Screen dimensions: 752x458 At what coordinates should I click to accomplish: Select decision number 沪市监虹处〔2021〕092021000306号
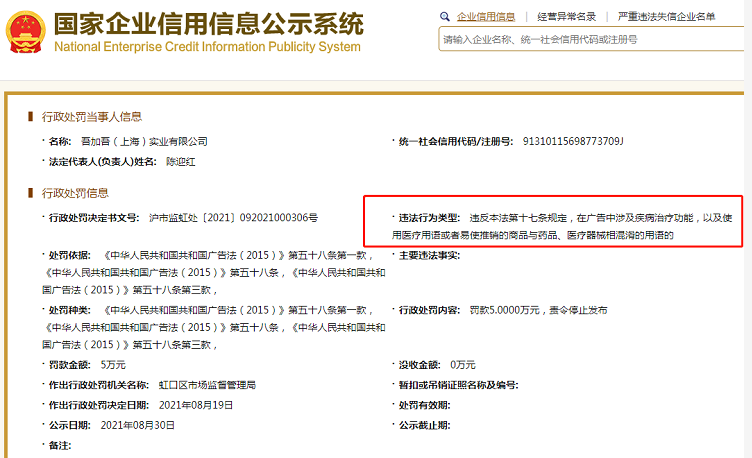(233, 218)
